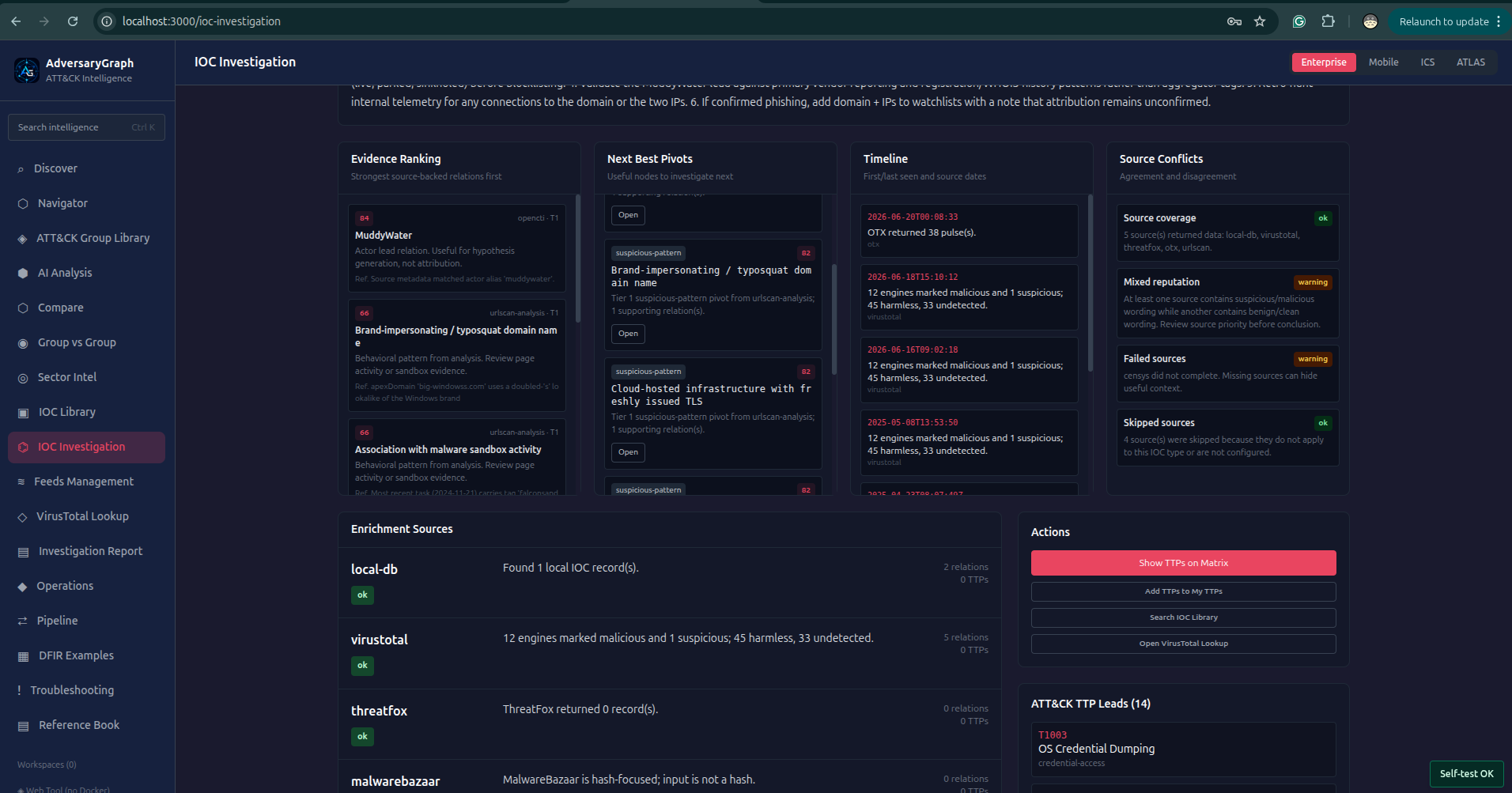Click the Pipeline sidebar icon

point(22,621)
